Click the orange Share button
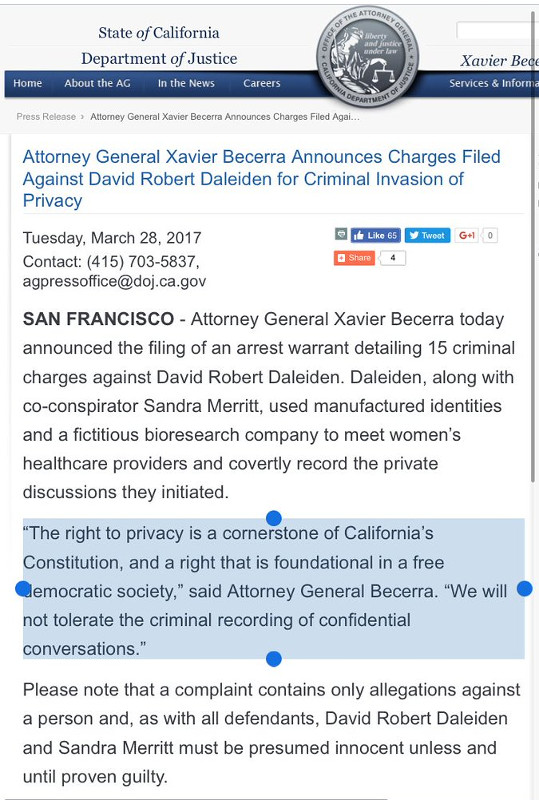 click(354, 258)
